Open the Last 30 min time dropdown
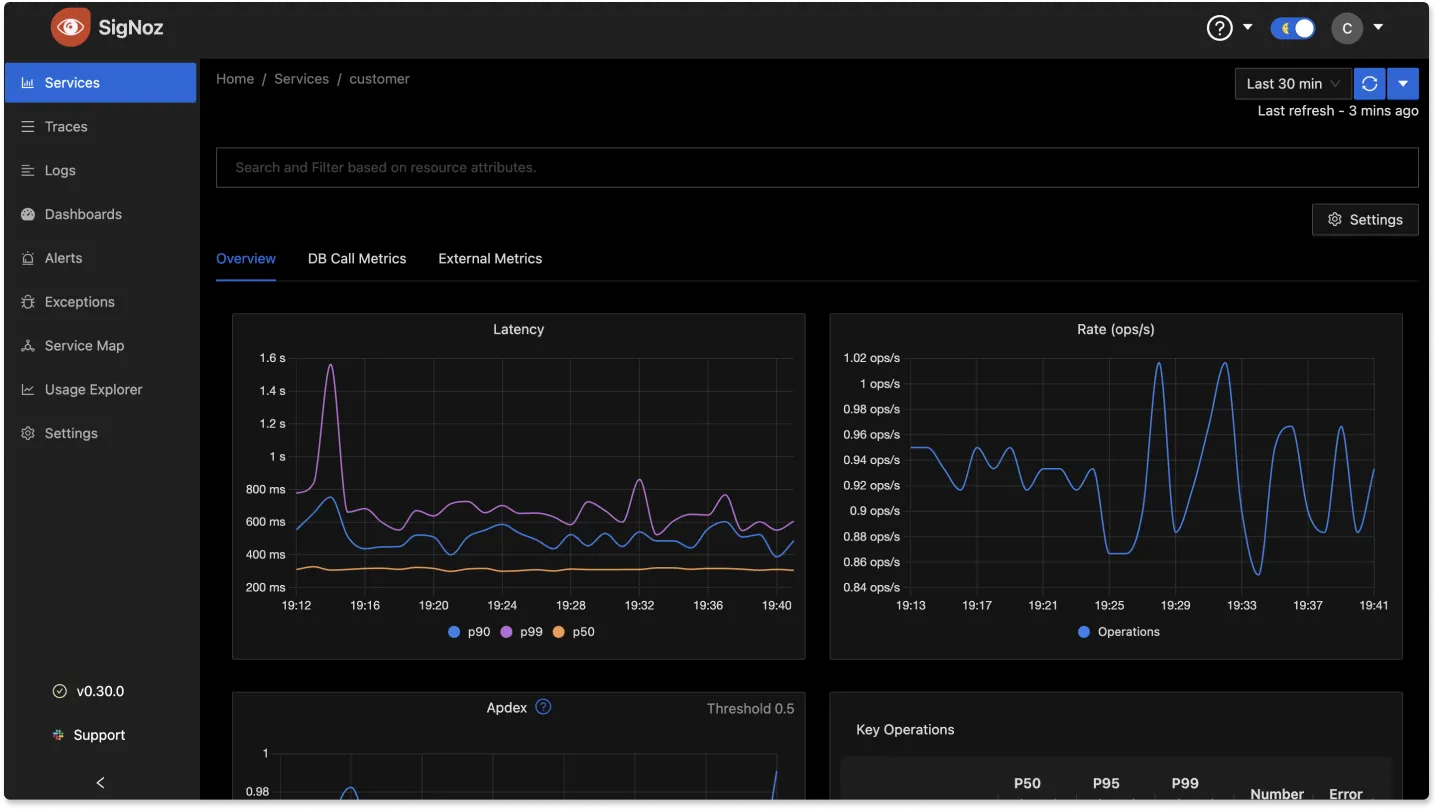Screen dimensions: 1437x810 (x=1293, y=84)
